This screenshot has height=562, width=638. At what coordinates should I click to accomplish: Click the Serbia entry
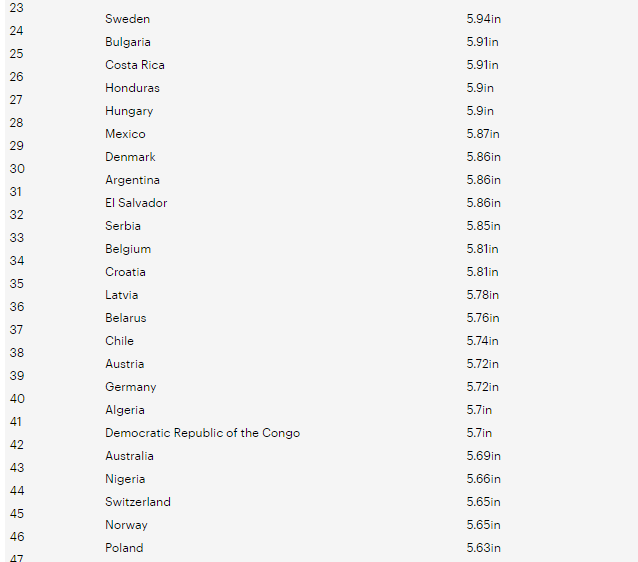pyautogui.click(x=123, y=226)
